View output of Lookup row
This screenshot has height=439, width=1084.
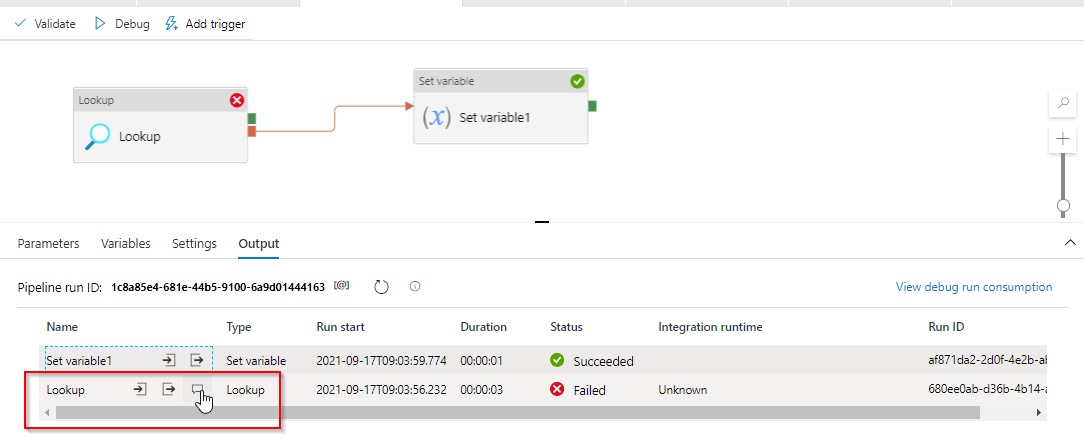pos(169,389)
